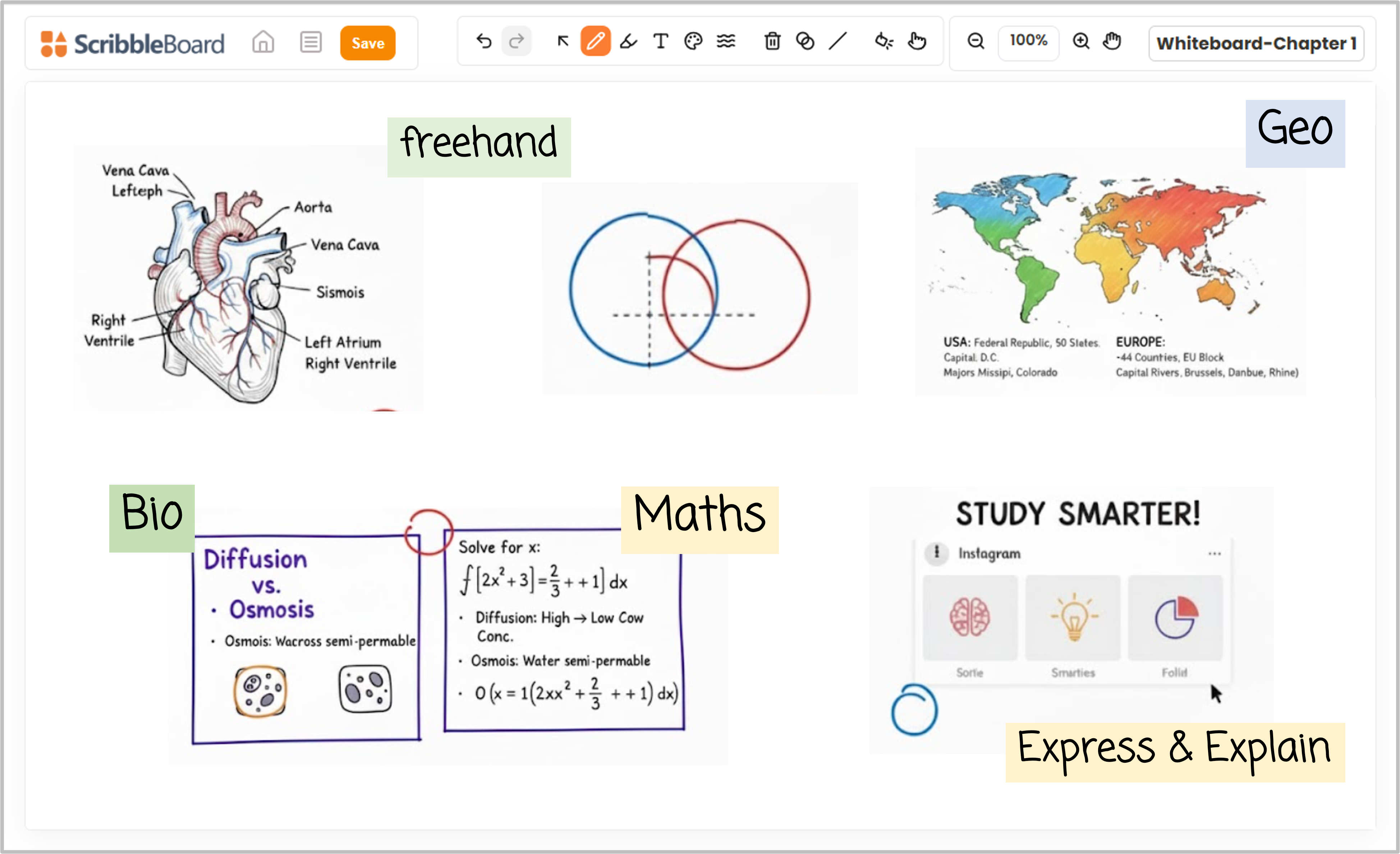
Task: Enable the pan hand tool
Action: 1112,41
